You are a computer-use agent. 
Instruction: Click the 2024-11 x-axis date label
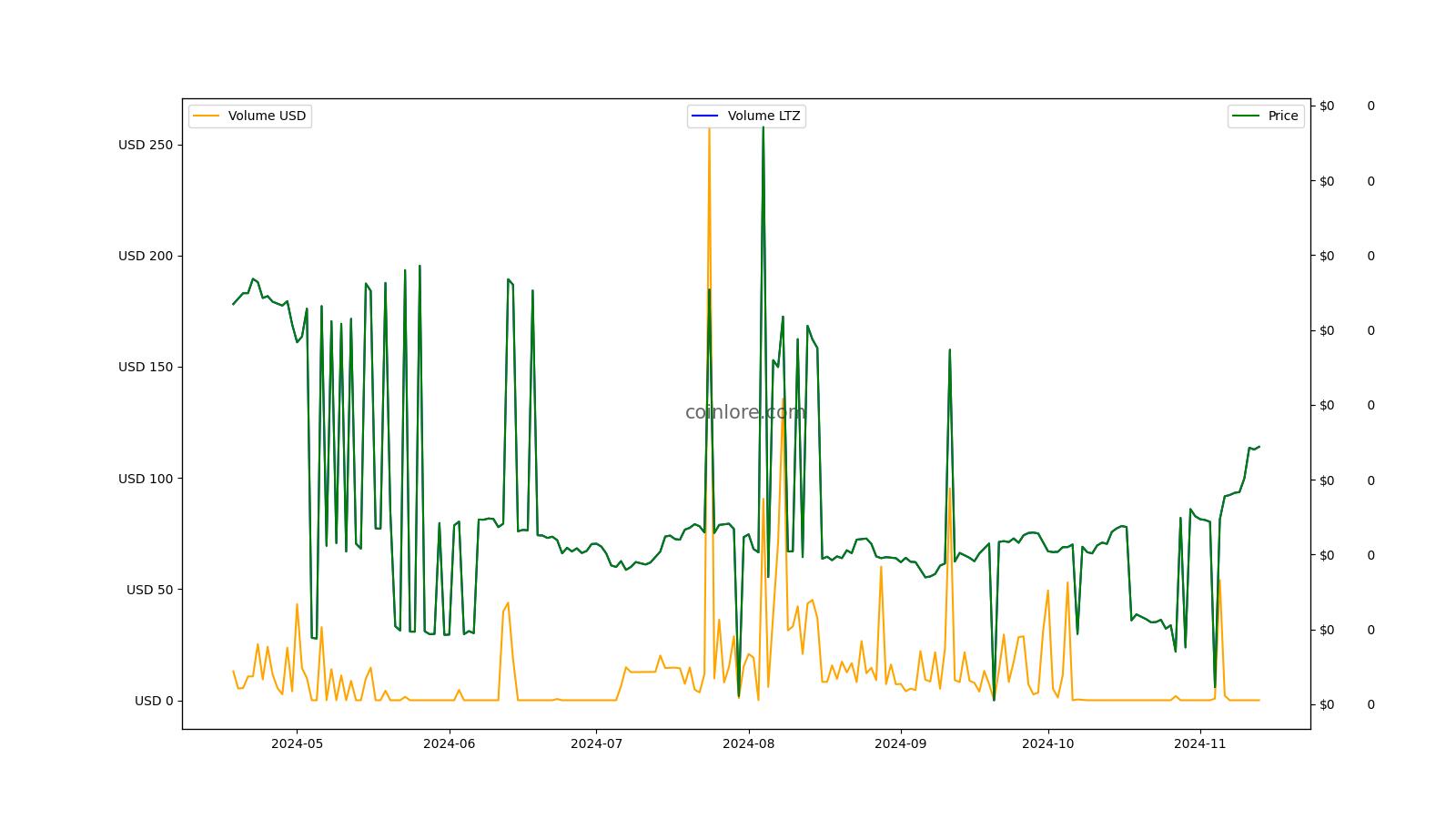pyautogui.click(x=1200, y=743)
